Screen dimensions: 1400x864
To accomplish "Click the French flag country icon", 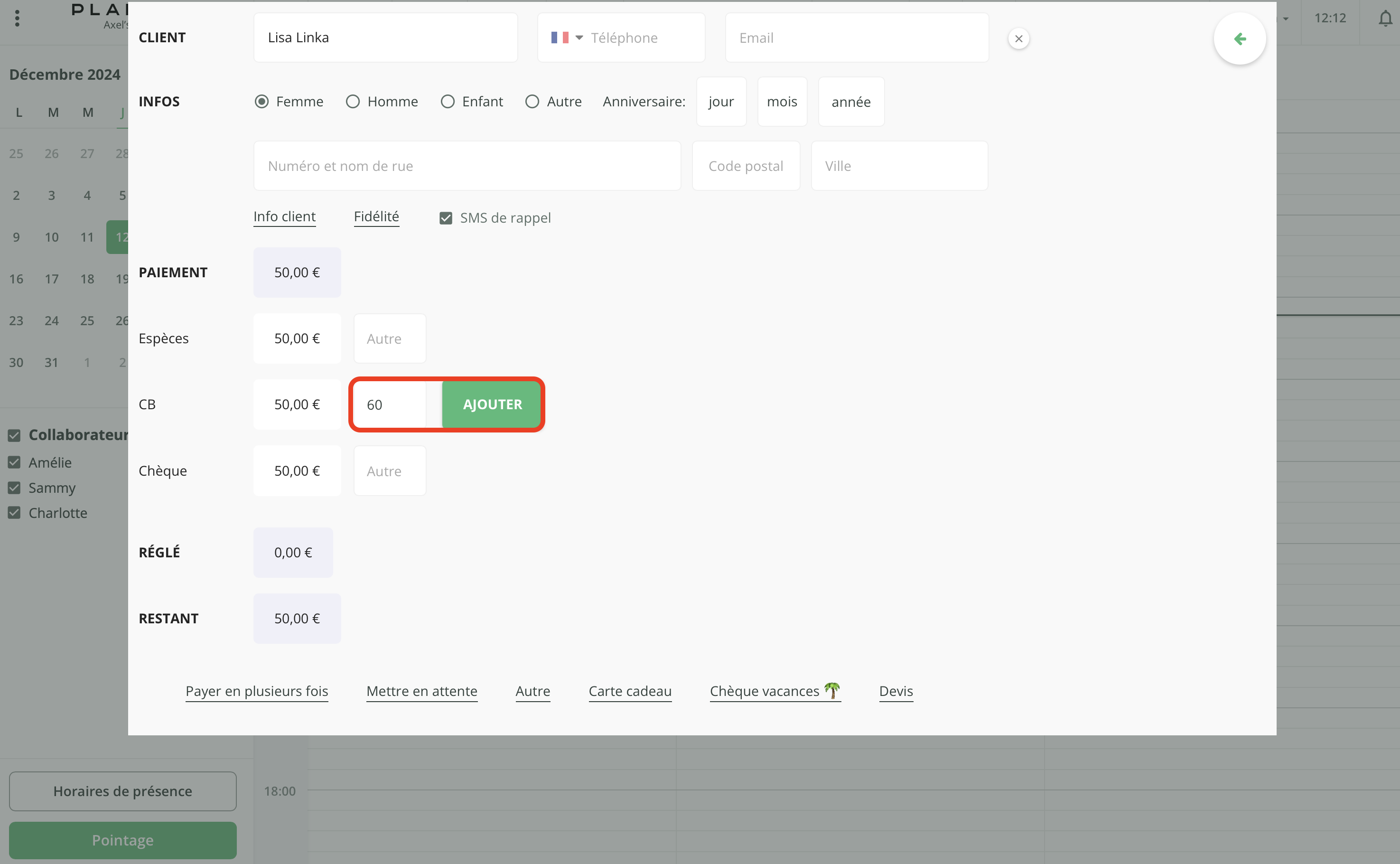I will click(559, 38).
